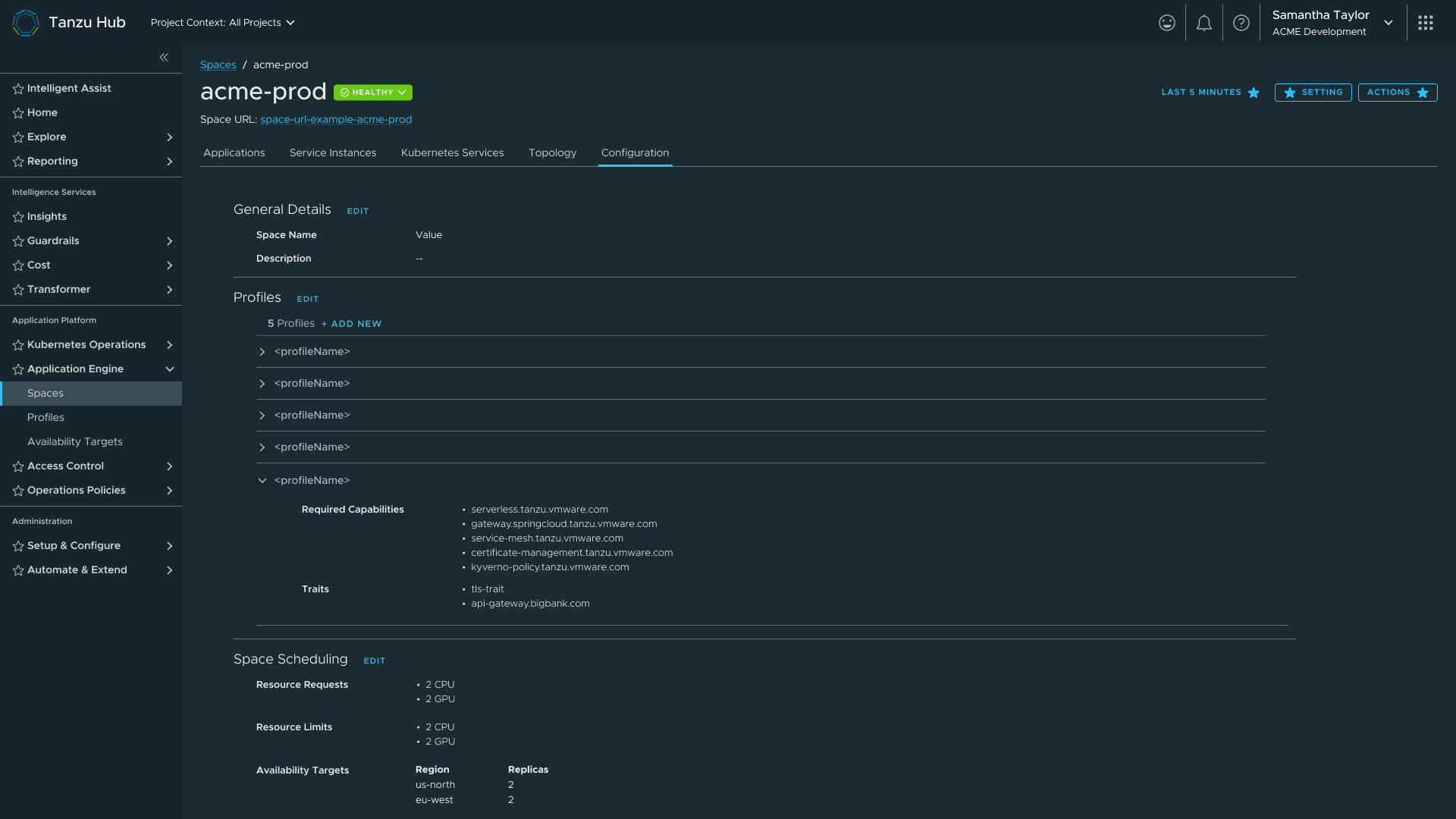Collapse the sidebar with the double-chevron icon
The height and width of the screenshot is (819, 1456).
click(x=164, y=58)
